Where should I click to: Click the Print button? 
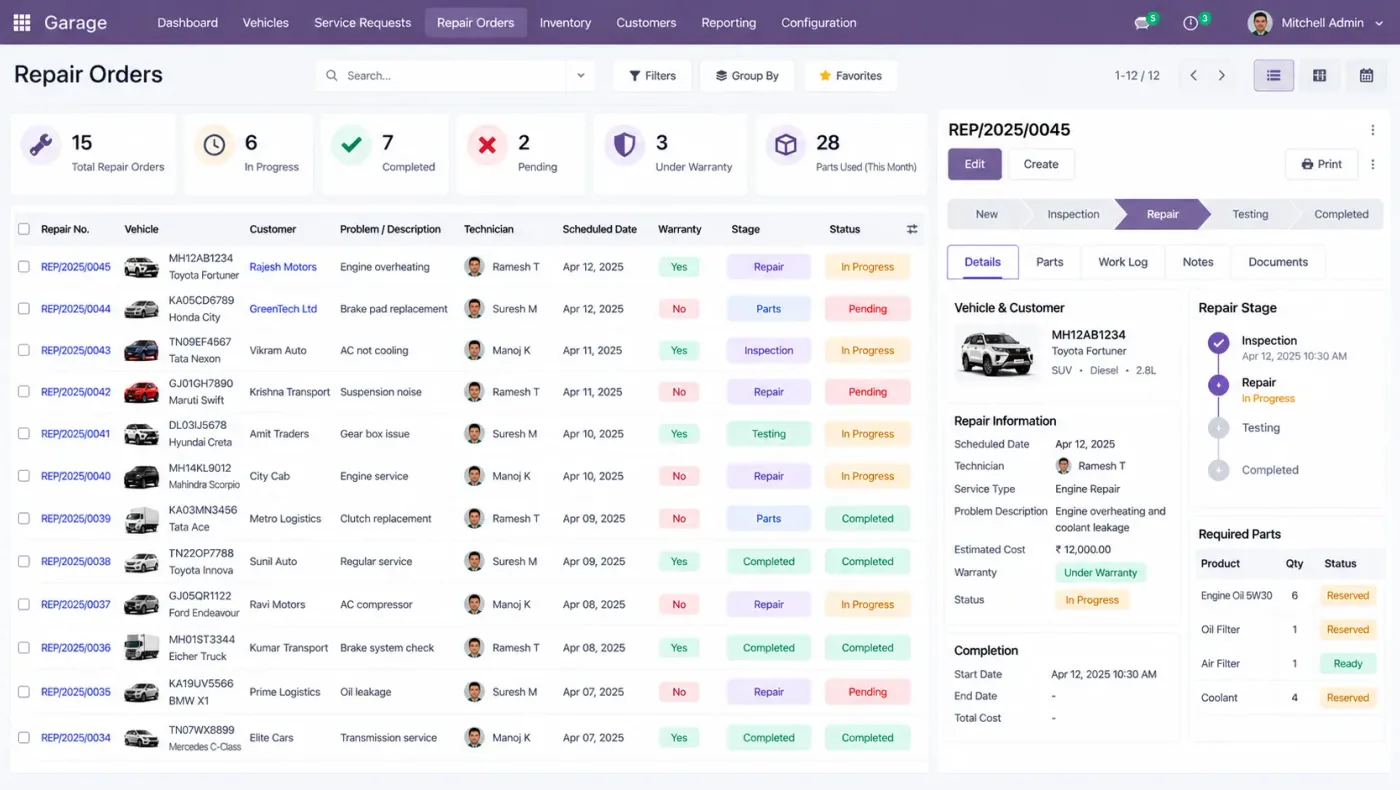(x=1321, y=164)
